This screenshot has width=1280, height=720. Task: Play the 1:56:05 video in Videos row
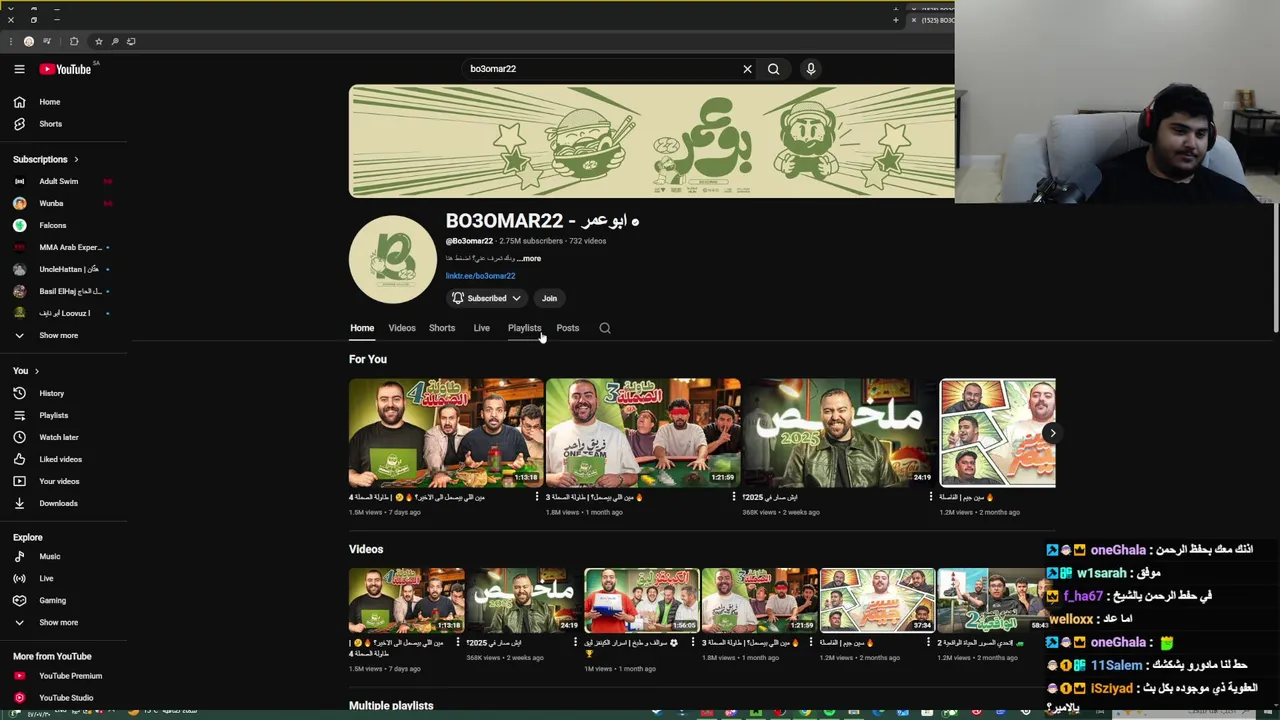click(642, 601)
